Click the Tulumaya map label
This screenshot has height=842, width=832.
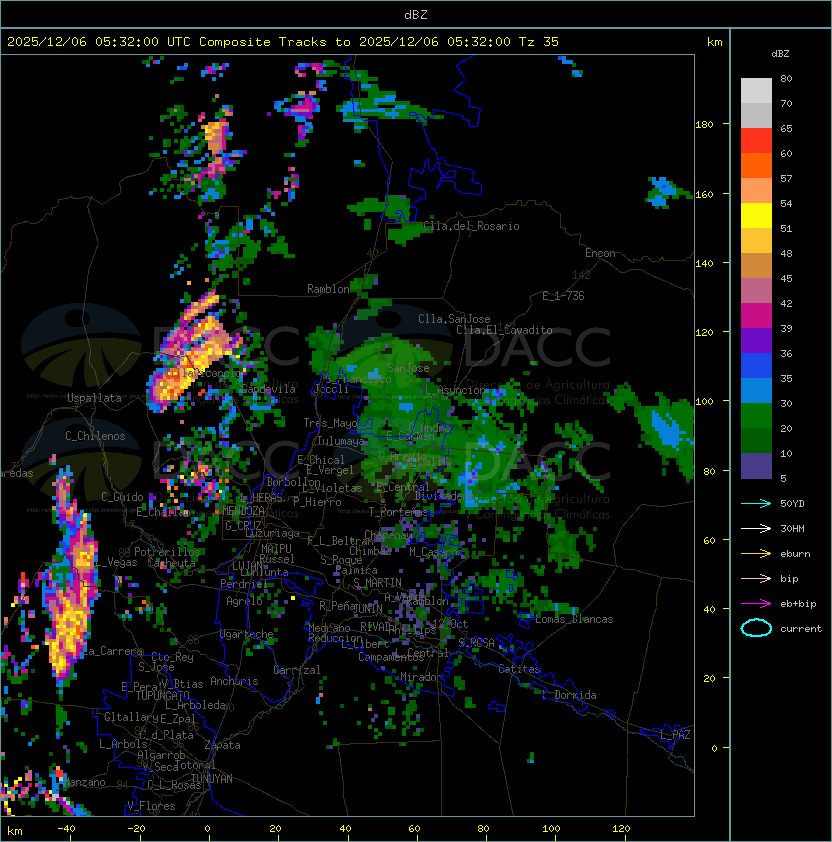341,441
